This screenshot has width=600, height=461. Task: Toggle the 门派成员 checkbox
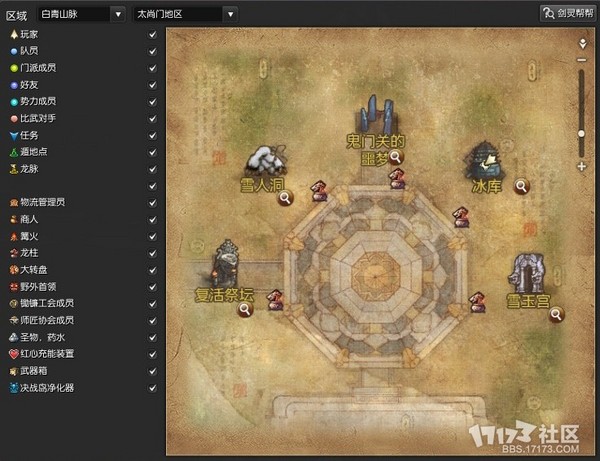152,68
